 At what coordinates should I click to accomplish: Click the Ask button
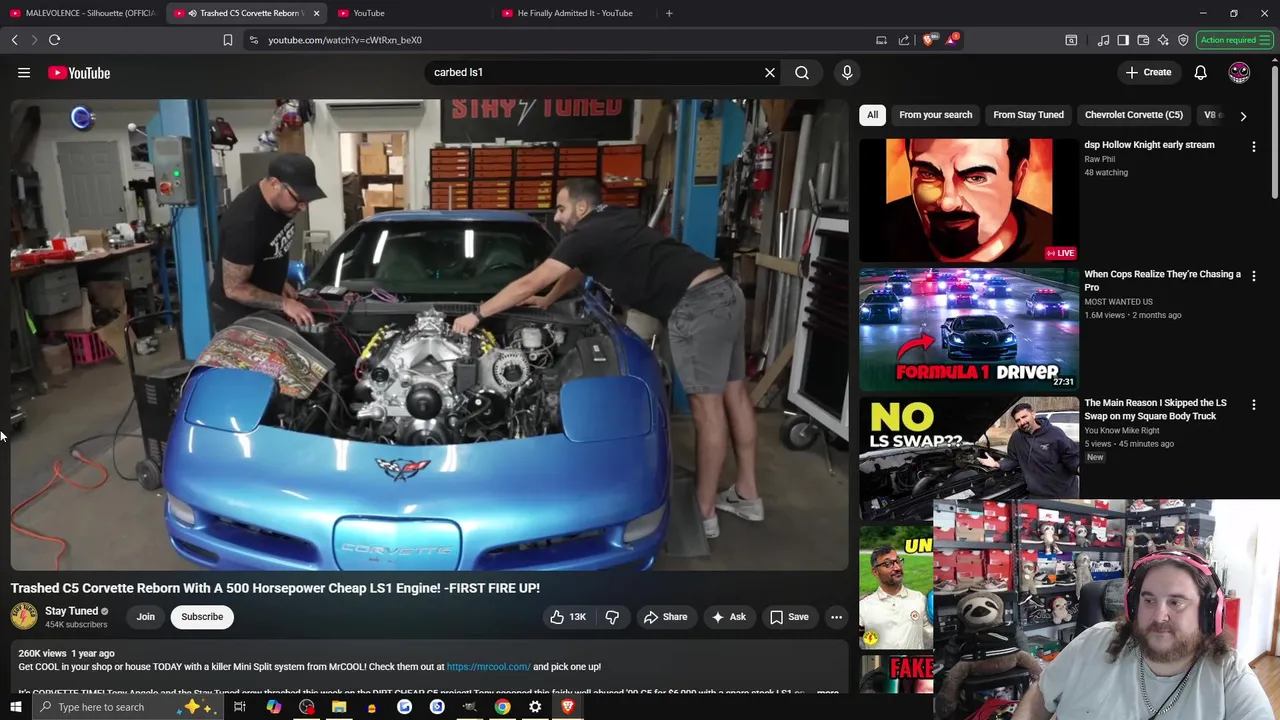point(728,617)
